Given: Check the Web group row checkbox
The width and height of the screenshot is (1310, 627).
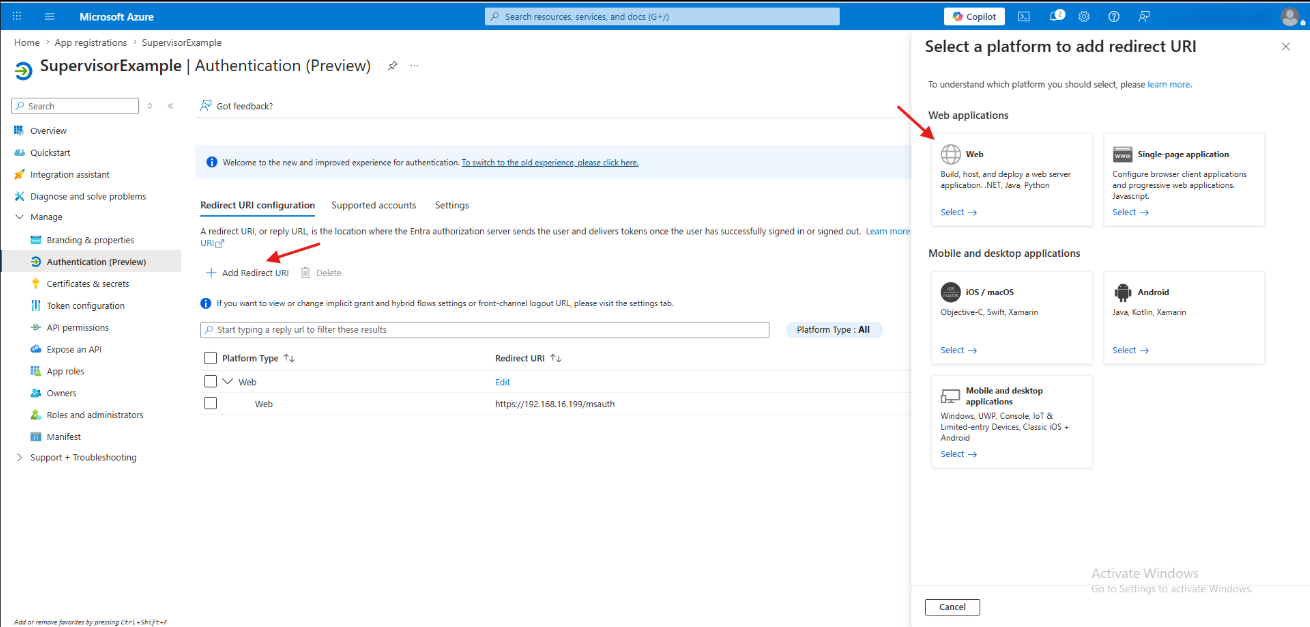Looking at the screenshot, I should coord(210,381).
